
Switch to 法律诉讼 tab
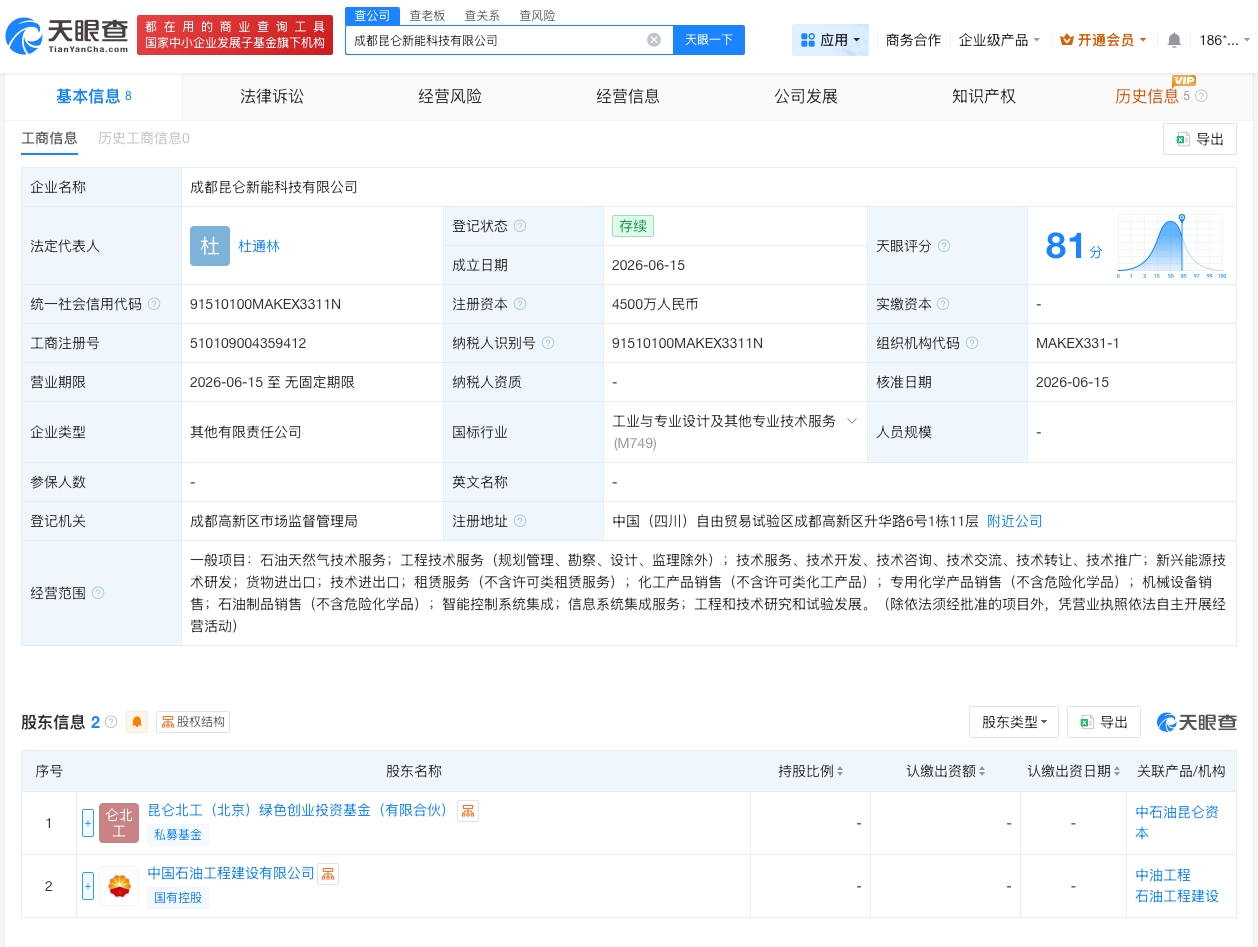pyautogui.click(x=272, y=96)
